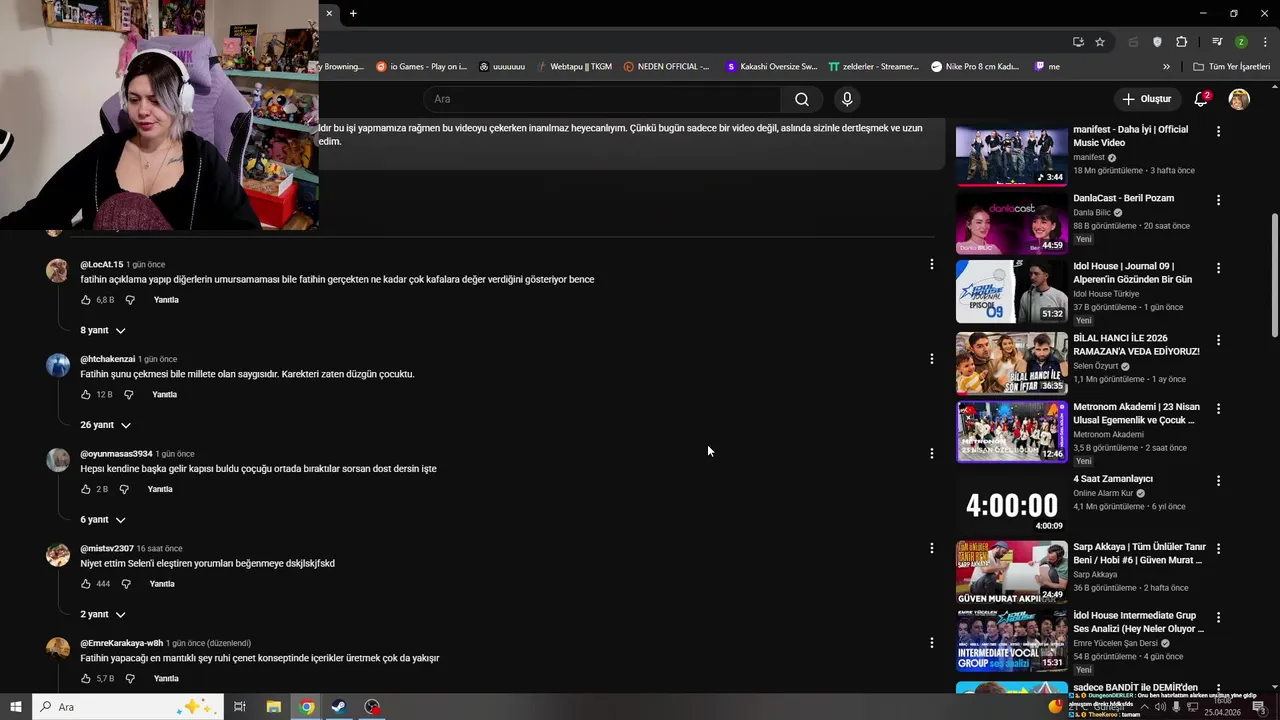
Task: Like the comment by @LocAL15
Action: click(86, 300)
